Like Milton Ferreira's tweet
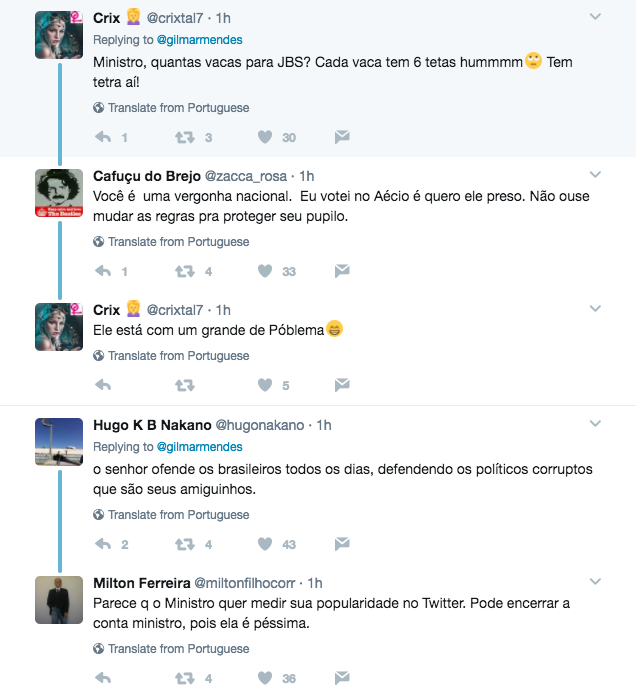 click(265, 678)
